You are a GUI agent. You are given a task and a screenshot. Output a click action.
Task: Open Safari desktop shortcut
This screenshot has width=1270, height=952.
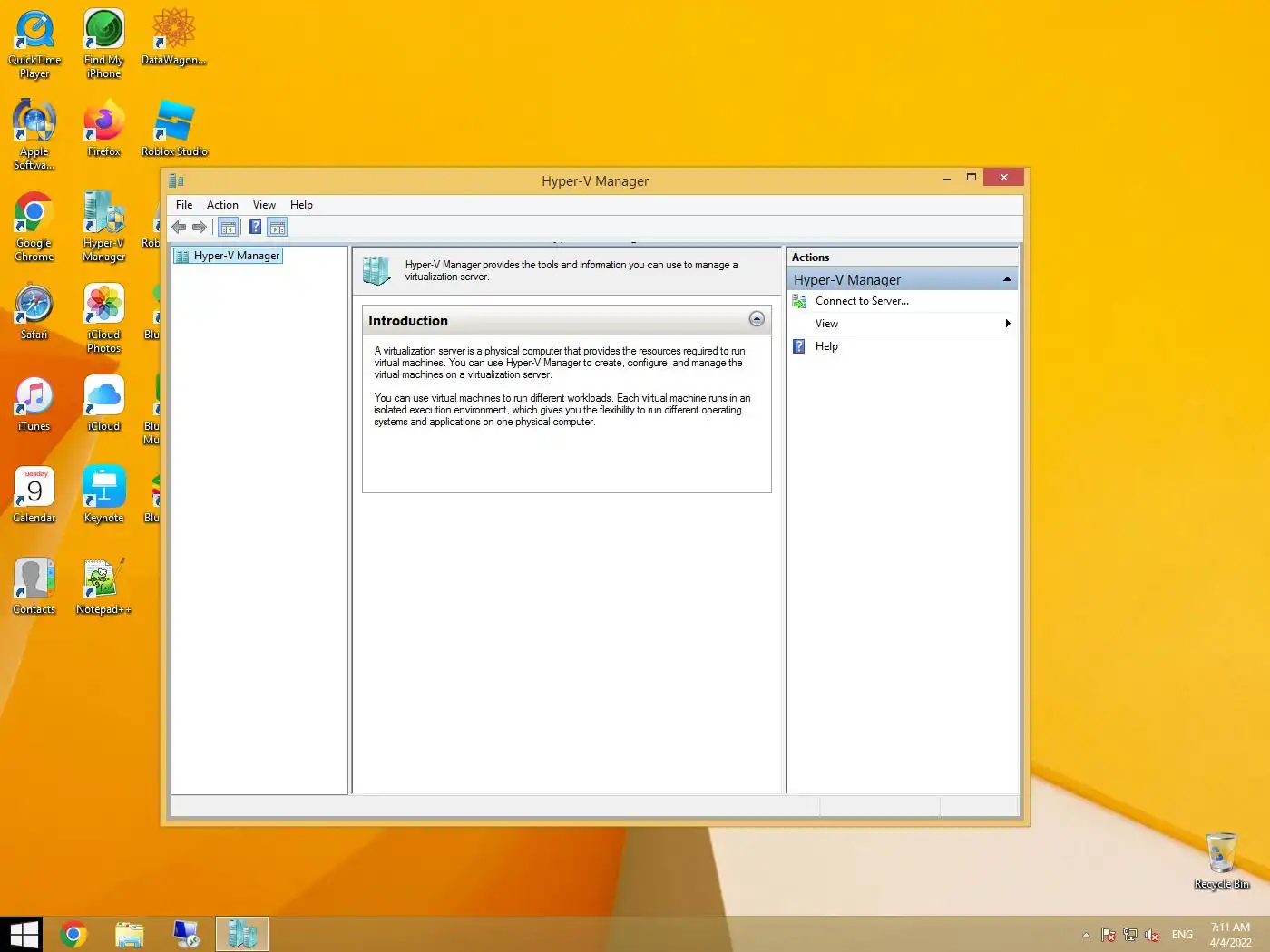click(x=34, y=313)
